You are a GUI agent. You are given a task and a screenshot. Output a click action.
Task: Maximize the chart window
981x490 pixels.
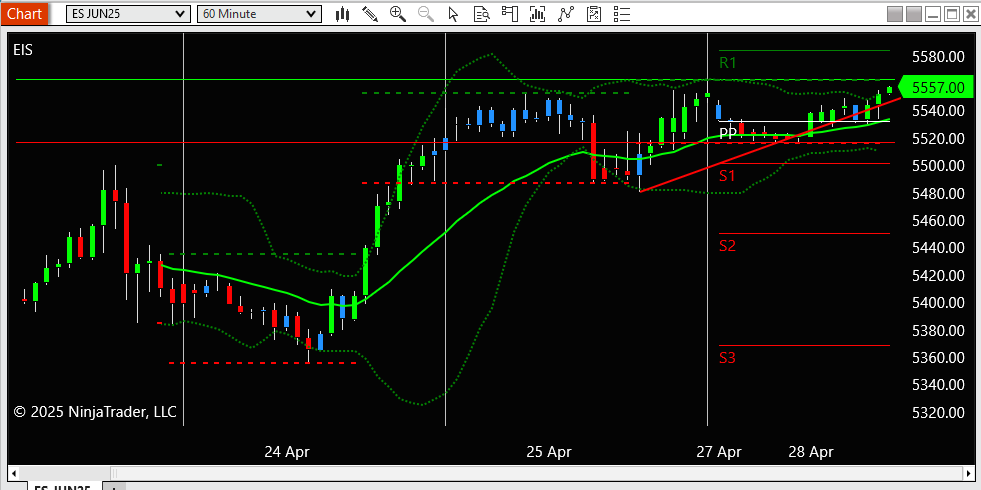[x=952, y=14]
